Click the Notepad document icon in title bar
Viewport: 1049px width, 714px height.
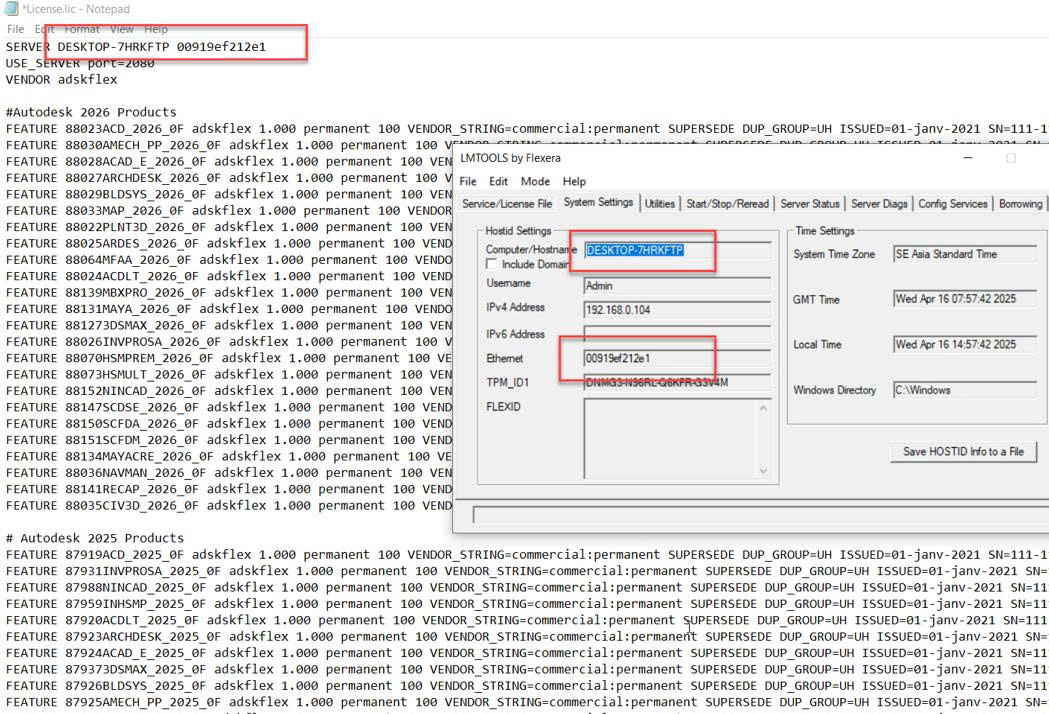tap(11, 9)
